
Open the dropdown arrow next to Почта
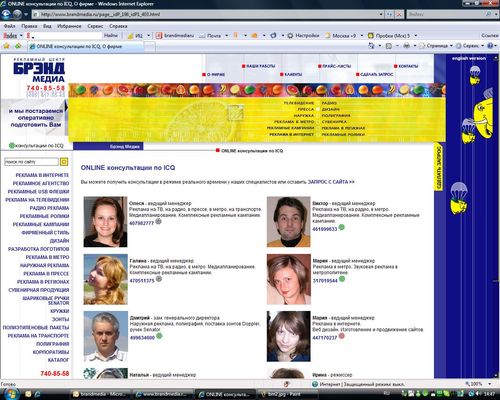coord(226,35)
